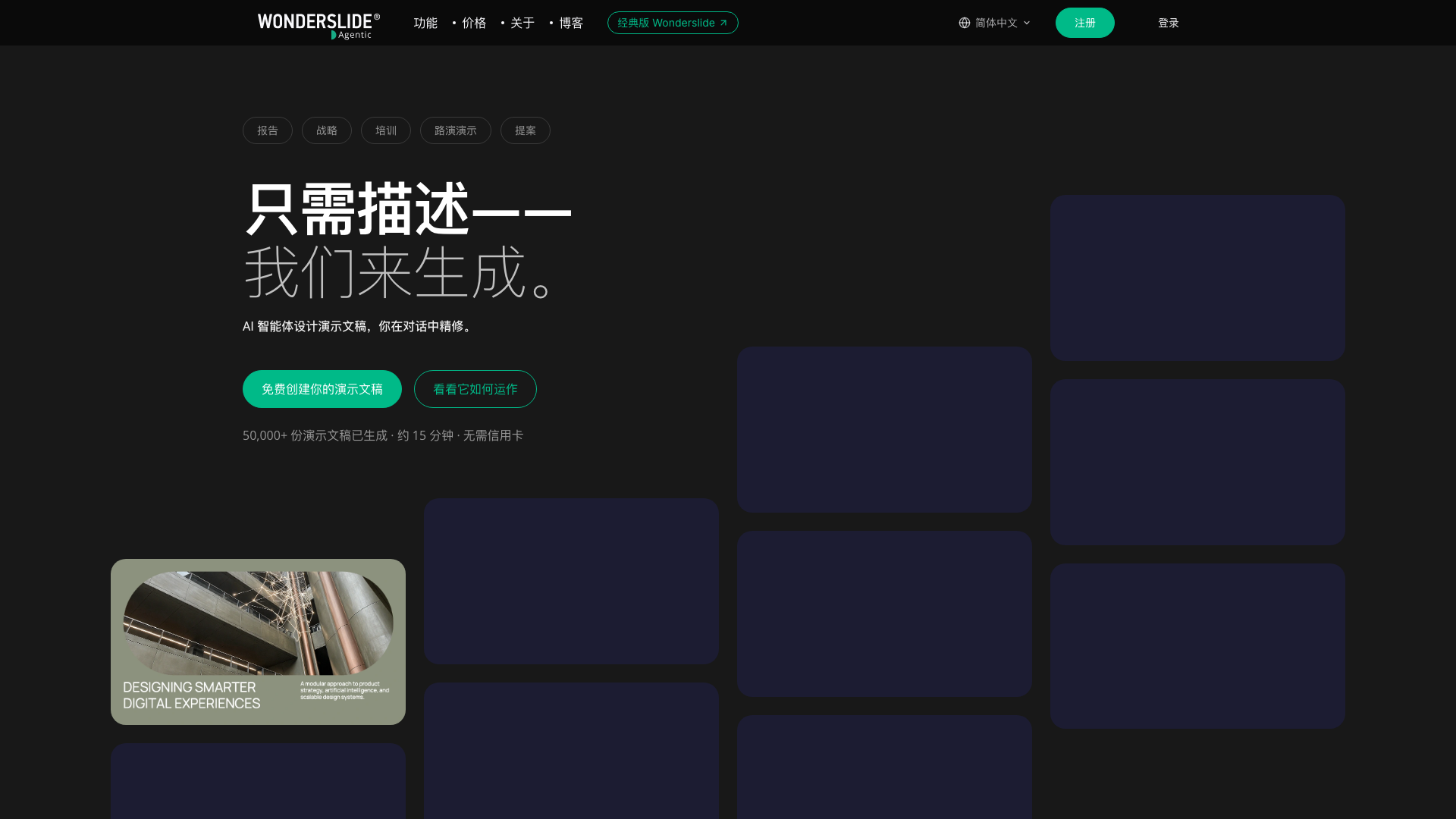This screenshot has height=819, width=1456.
Task: Click the globe language icon
Action: 965,23
